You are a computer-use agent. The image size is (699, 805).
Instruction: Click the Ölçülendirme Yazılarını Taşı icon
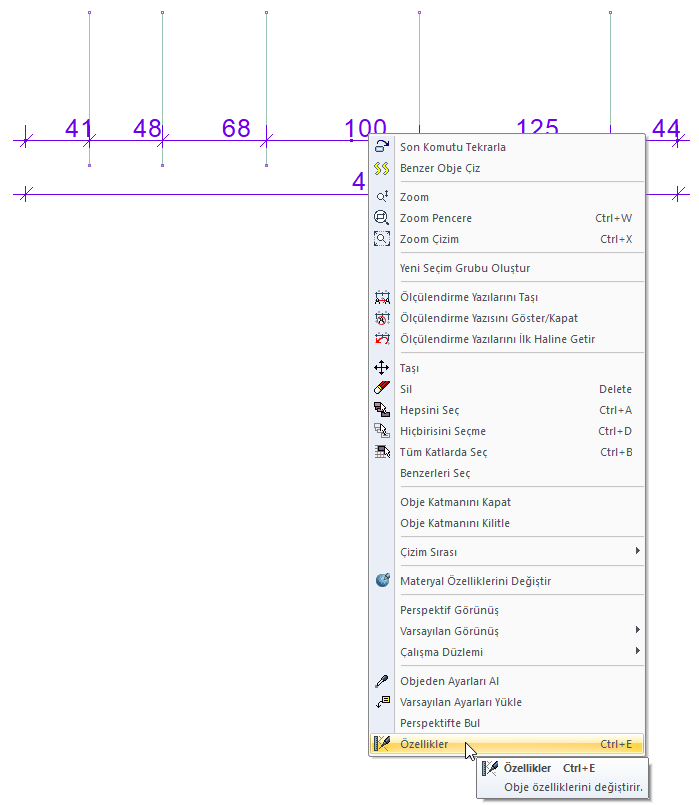tap(382, 297)
